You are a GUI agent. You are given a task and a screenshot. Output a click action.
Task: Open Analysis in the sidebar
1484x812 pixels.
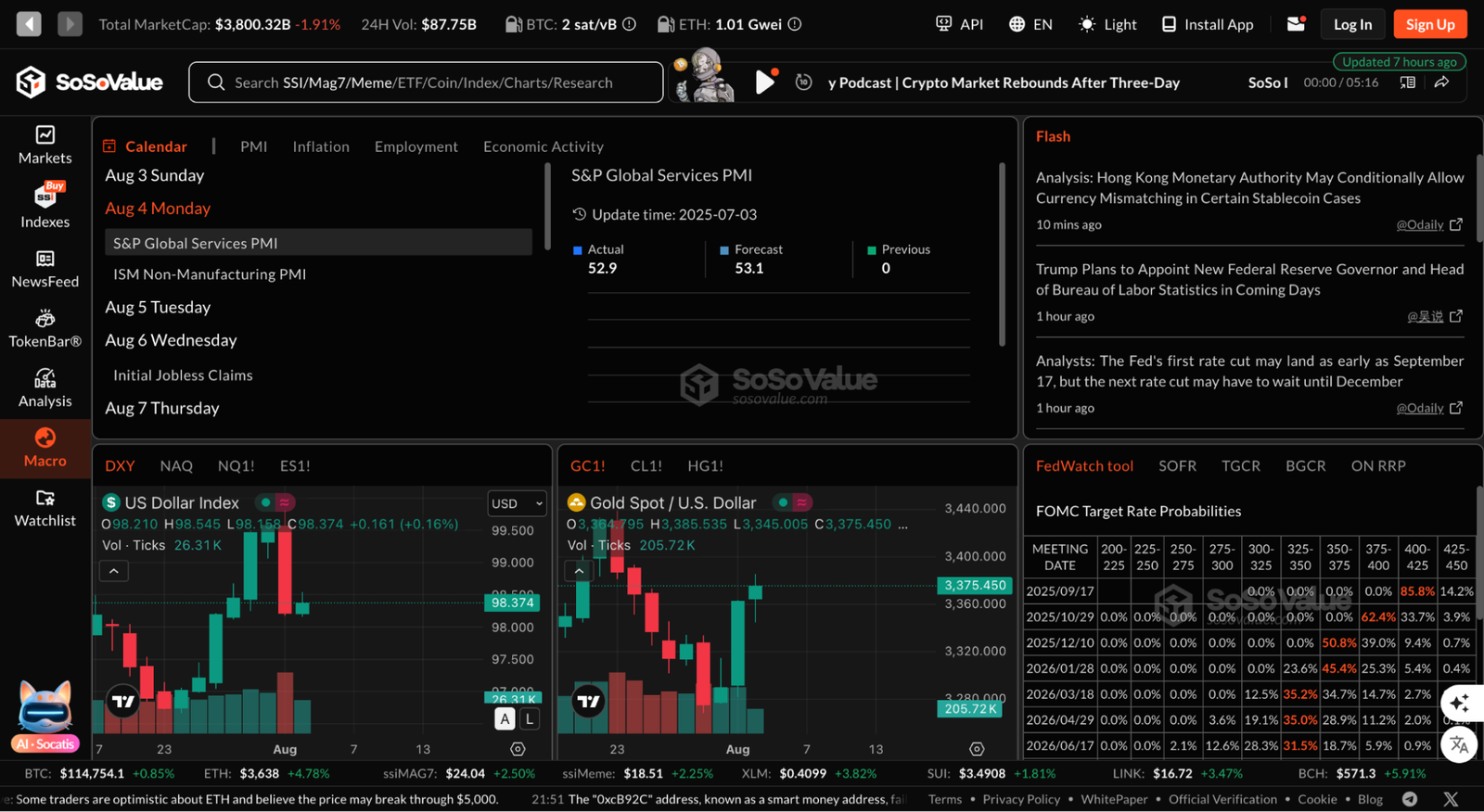click(45, 389)
